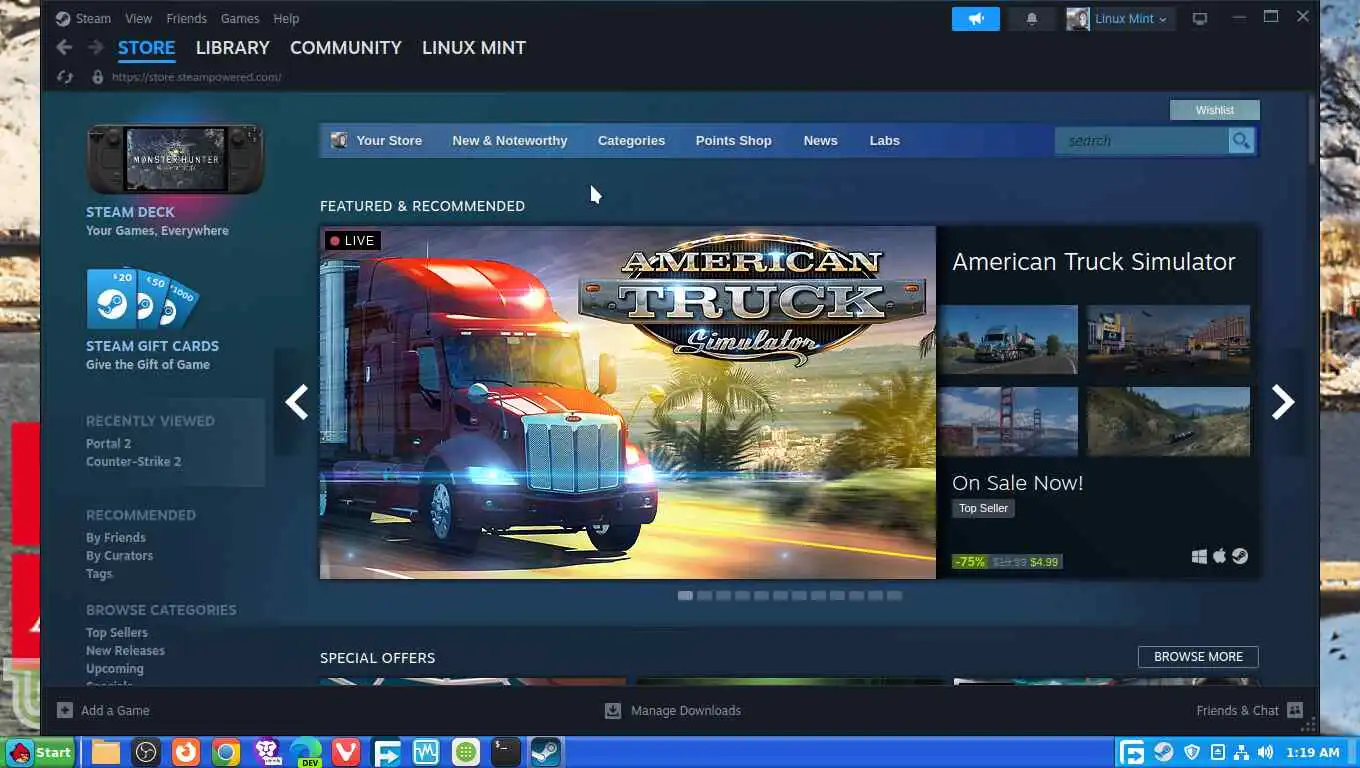The image size is (1360, 768).
Task: Open Vivaldi from the taskbar
Action: (x=346, y=752)
